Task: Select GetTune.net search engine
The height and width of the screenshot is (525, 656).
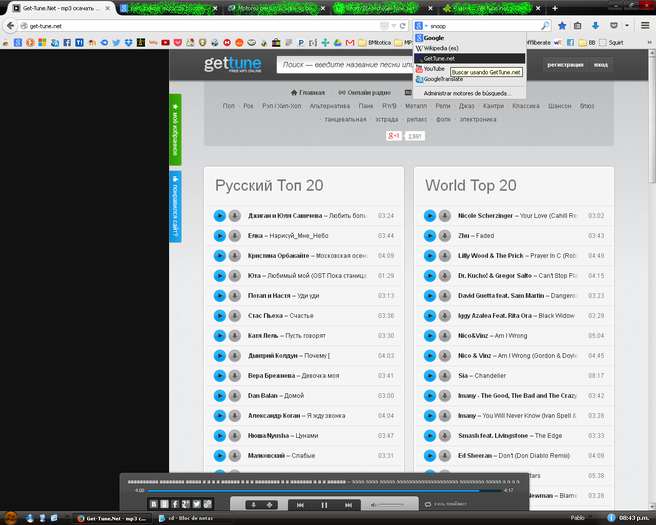Action: tap(469, 58)
